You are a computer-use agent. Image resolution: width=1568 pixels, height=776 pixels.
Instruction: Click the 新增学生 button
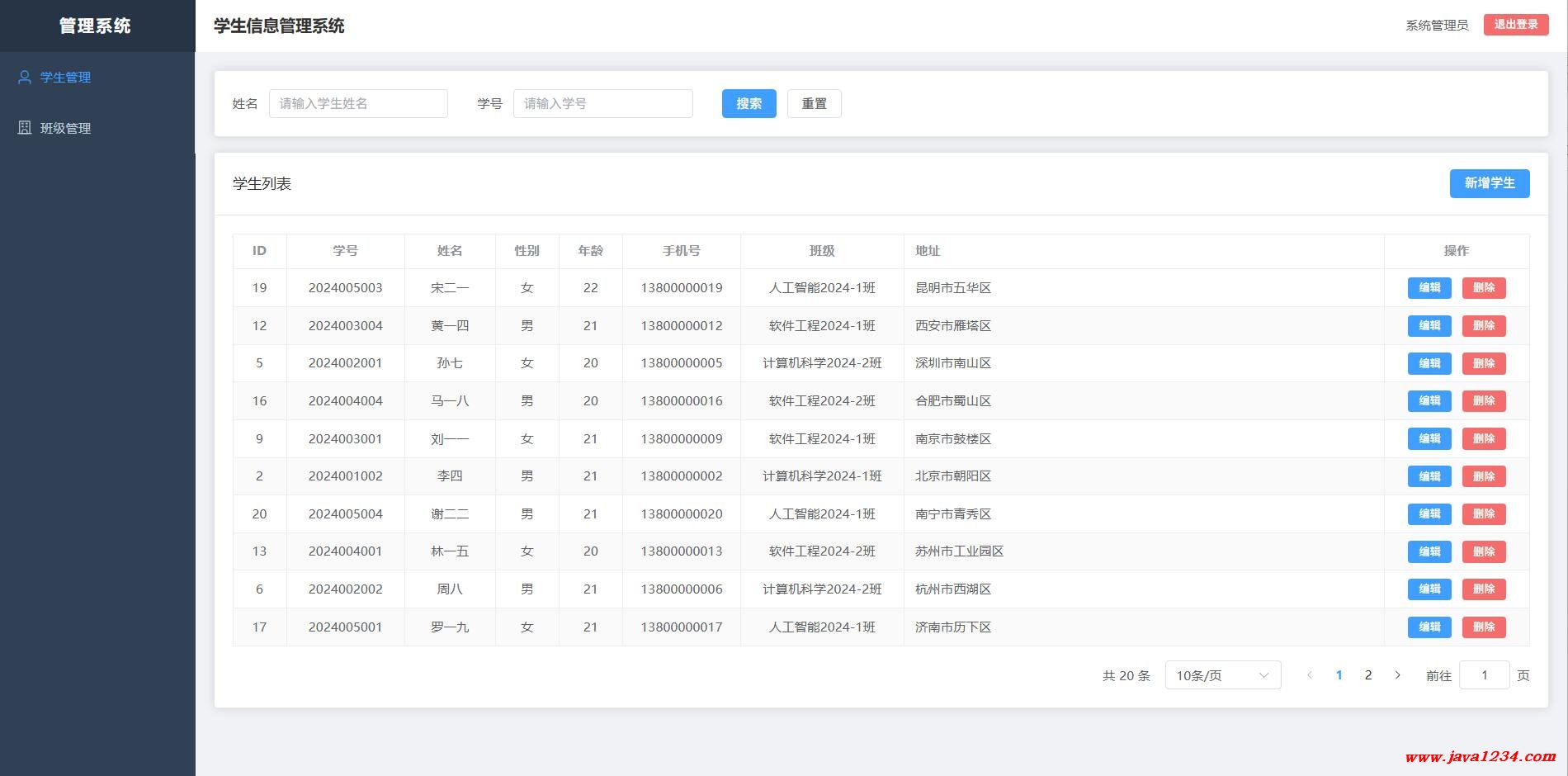point(1489,183)
